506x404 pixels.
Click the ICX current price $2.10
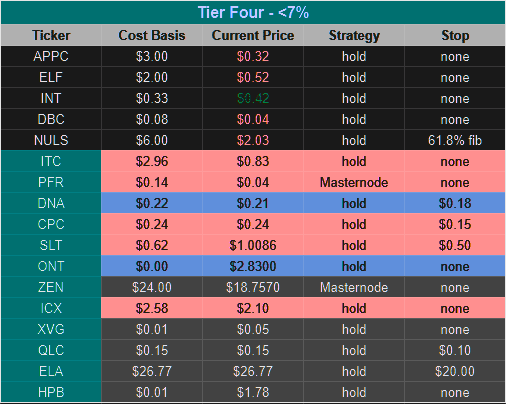[253, 308]
